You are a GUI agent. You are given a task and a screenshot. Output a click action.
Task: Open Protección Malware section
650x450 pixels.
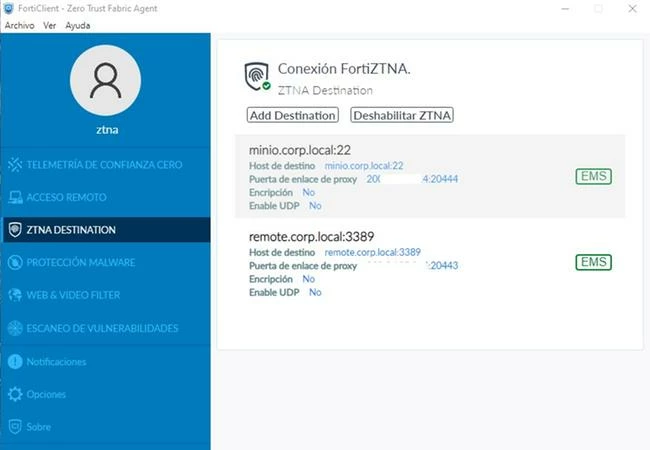(105, 262)
